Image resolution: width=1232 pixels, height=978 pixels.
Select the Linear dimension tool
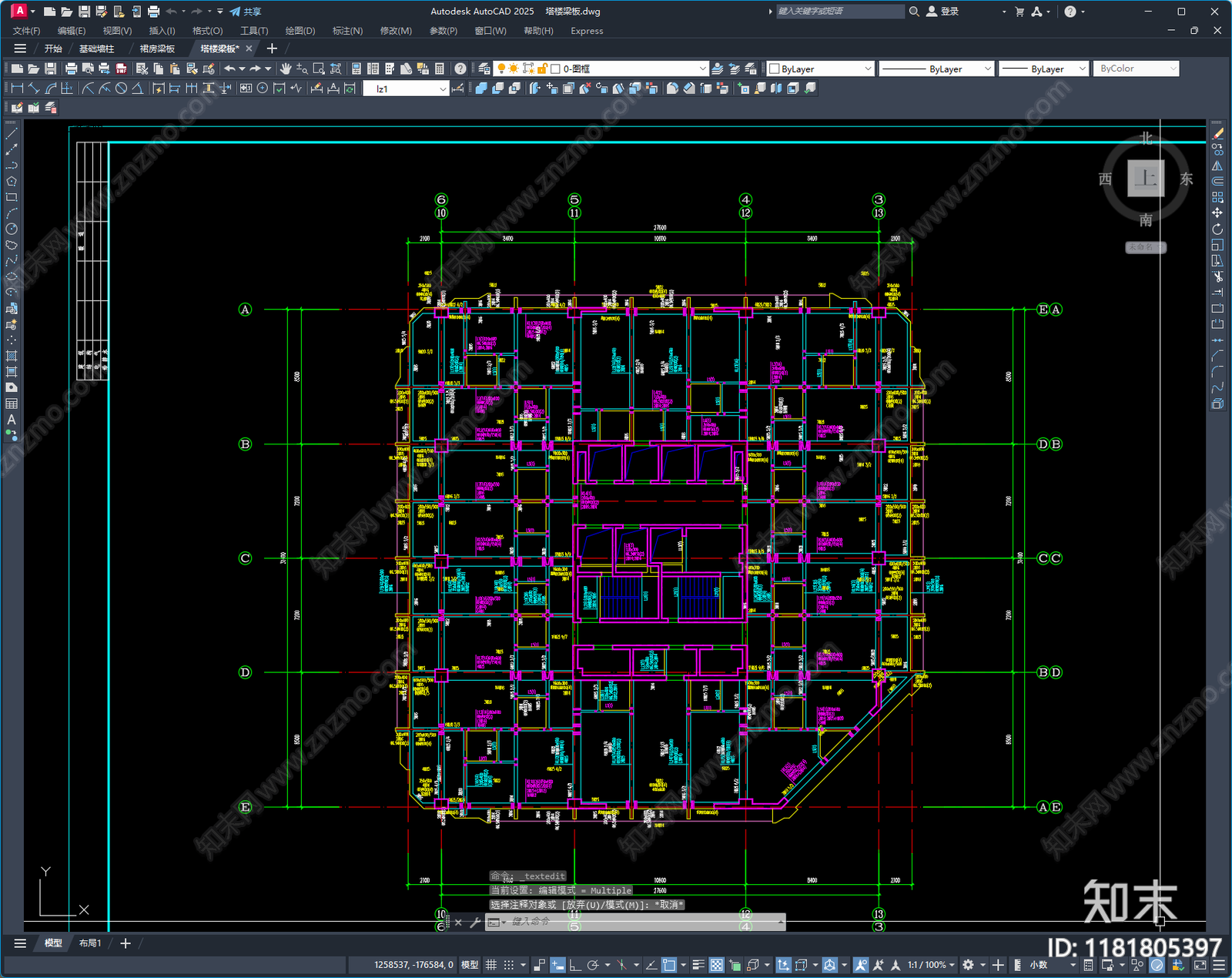pos(17,89)
